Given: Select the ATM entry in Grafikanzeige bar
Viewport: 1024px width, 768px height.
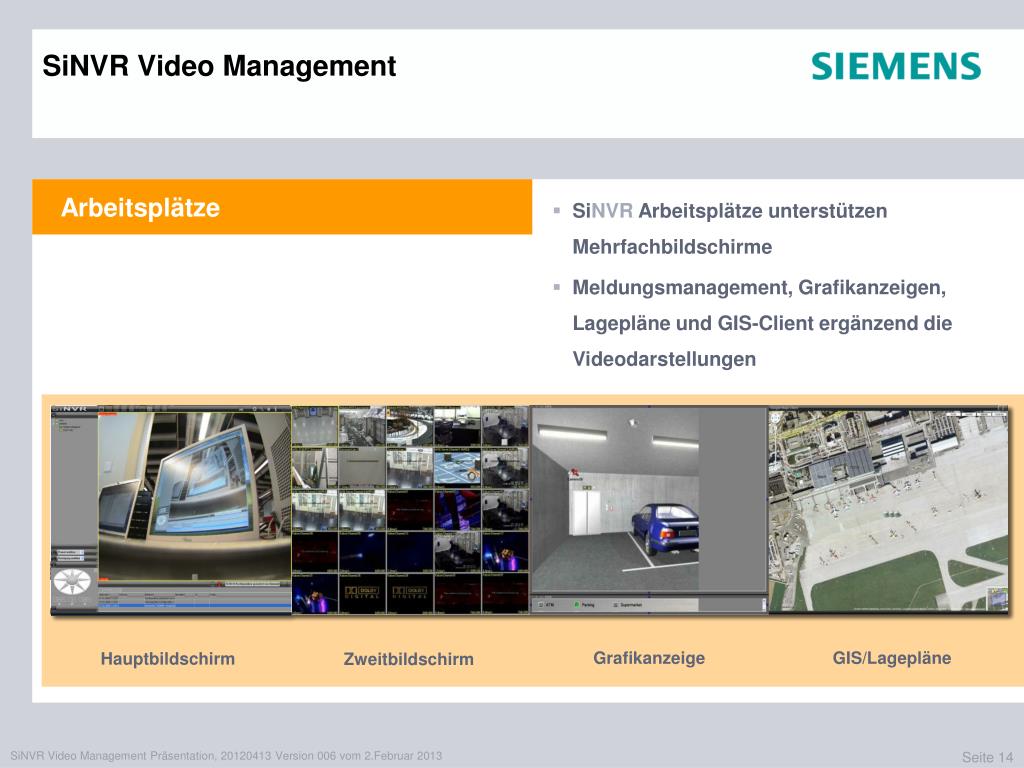Looking at the screenshot, I should pyautogui.click(x=546, y=605).
